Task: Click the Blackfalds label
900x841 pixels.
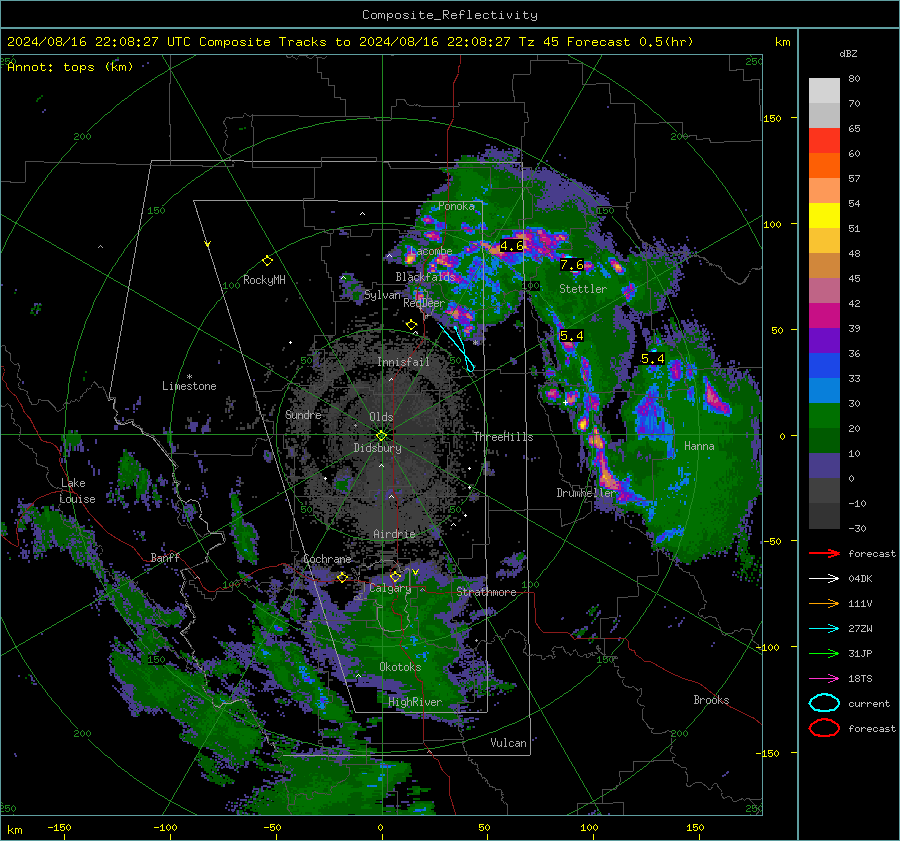Action: click(x=425, y=277)
